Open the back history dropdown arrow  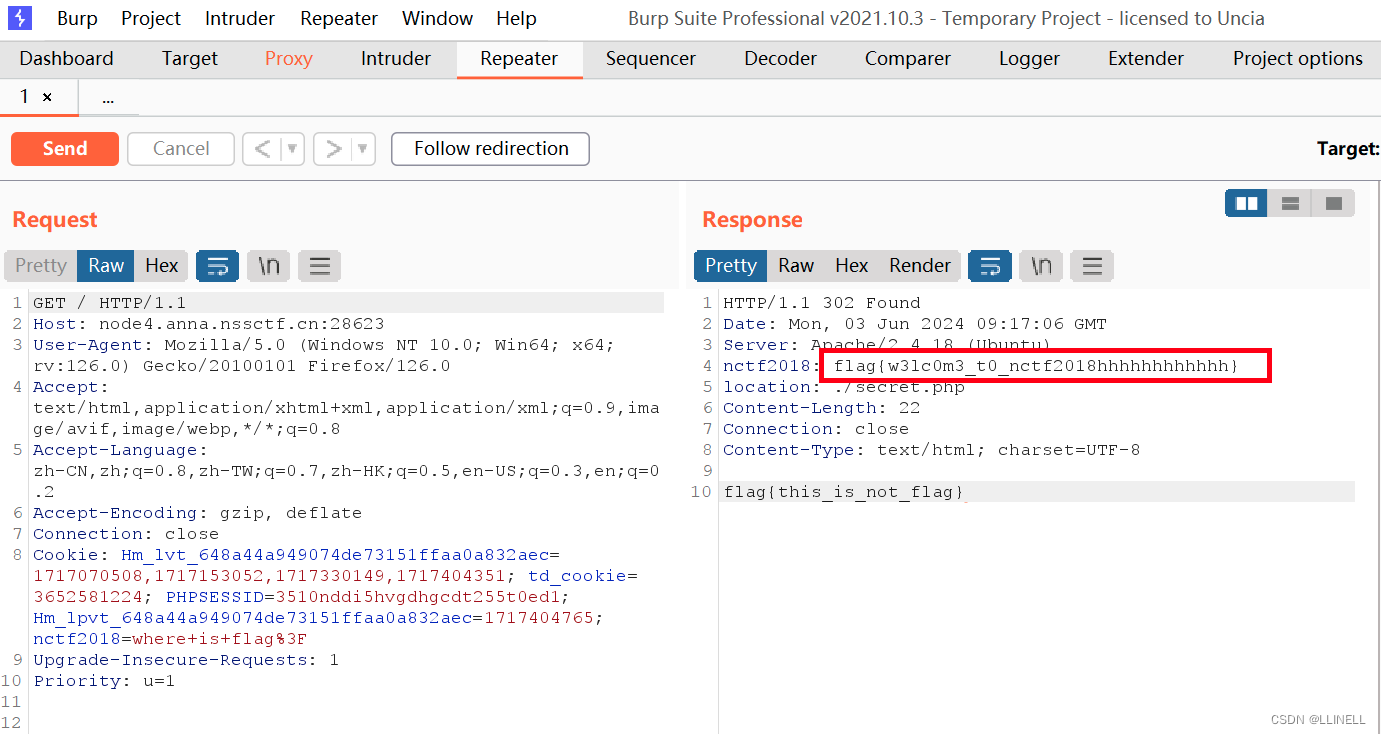pyautogui.click(x=293, y=149)
